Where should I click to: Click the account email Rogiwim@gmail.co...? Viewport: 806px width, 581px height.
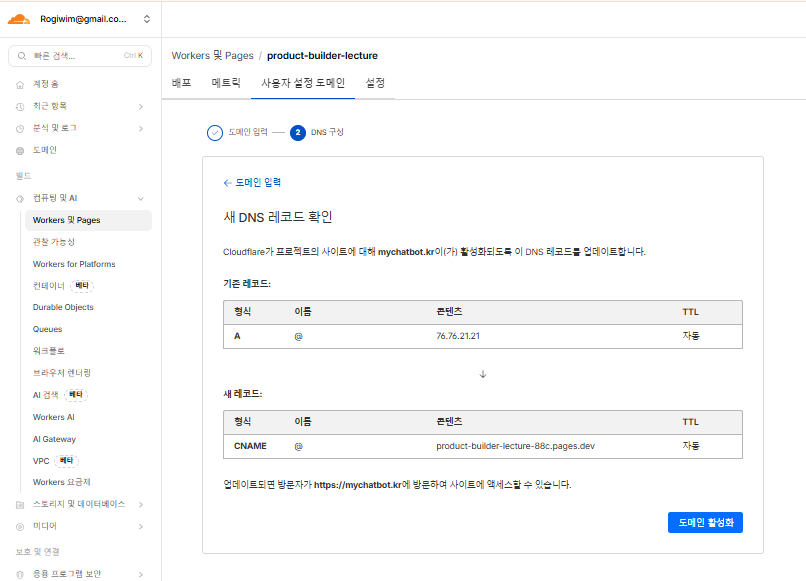pyautogui.click(x=83, y=19)
